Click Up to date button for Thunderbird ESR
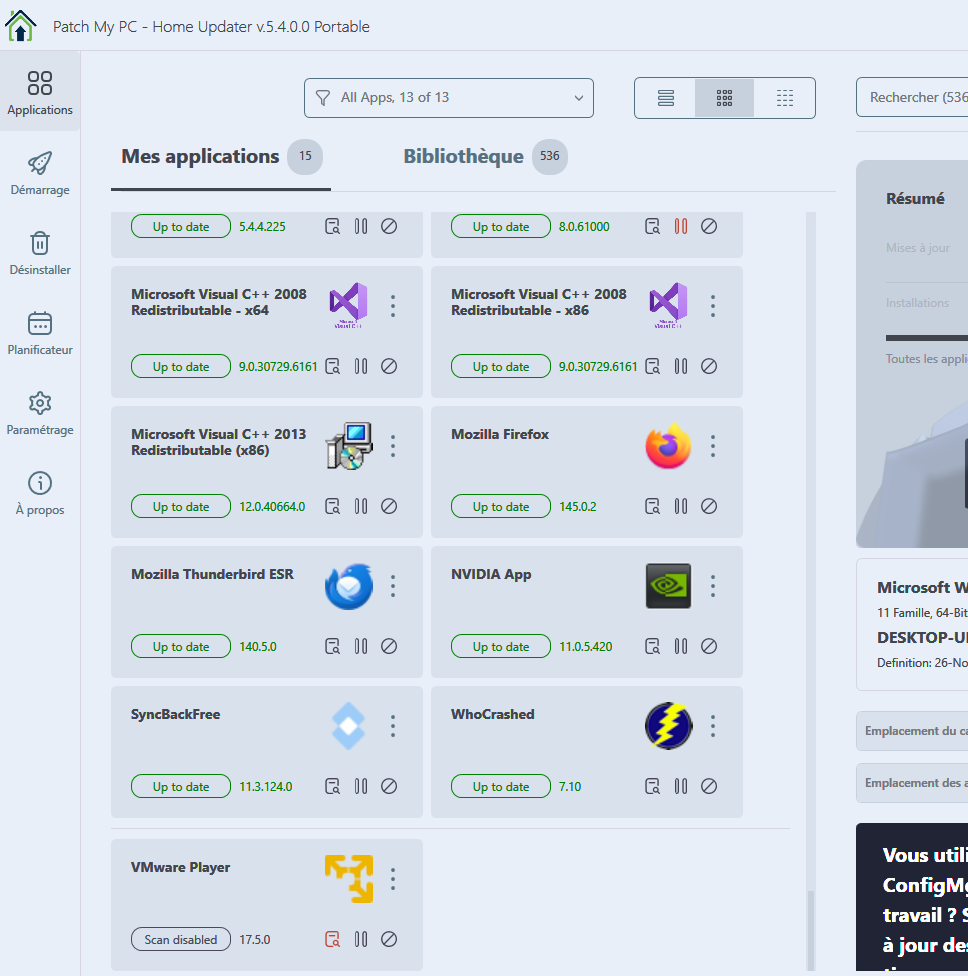Screen dimensions: 968x976 [181, 647]
